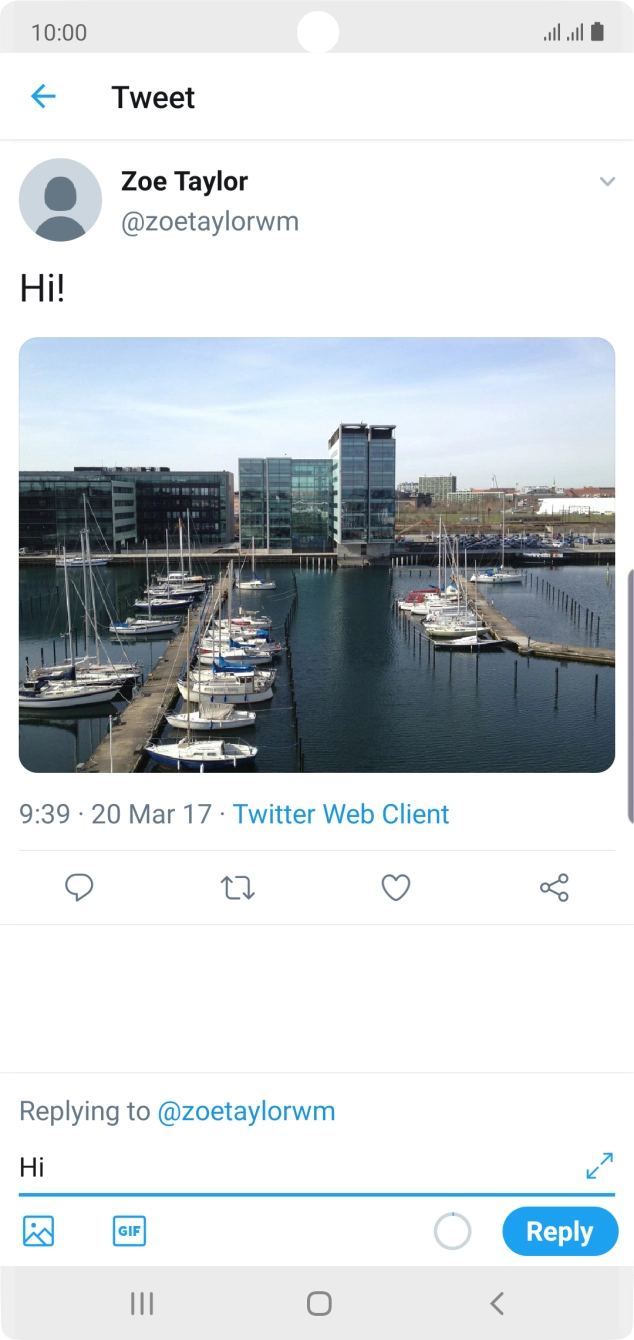The height and width of the screenshot is (1340, 634).
Task: Tap the @zoetaylorwm mention in reply header
Action: 246,1111
